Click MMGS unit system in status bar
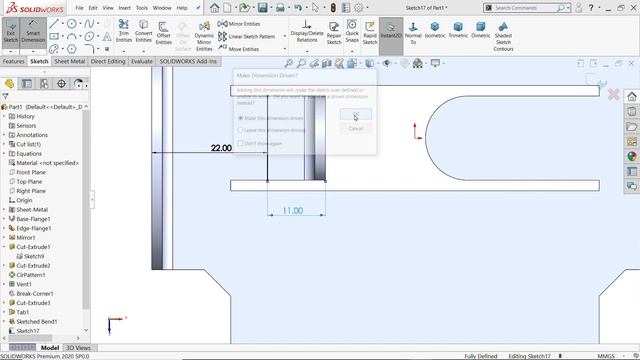Viewport: 640px width, 360px height. [x=606, y=356]
